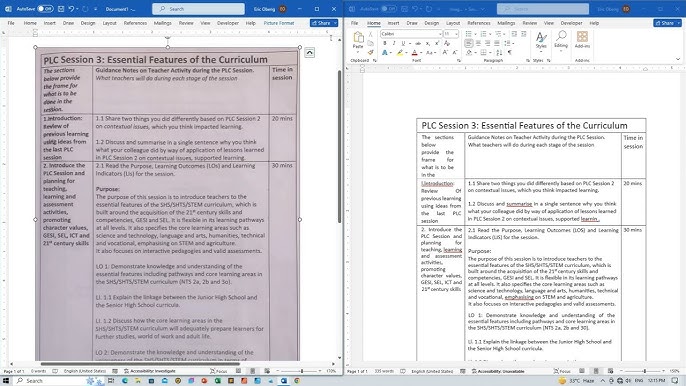
Task: Click the Share button in left window
Action: [x=324, y=23]
